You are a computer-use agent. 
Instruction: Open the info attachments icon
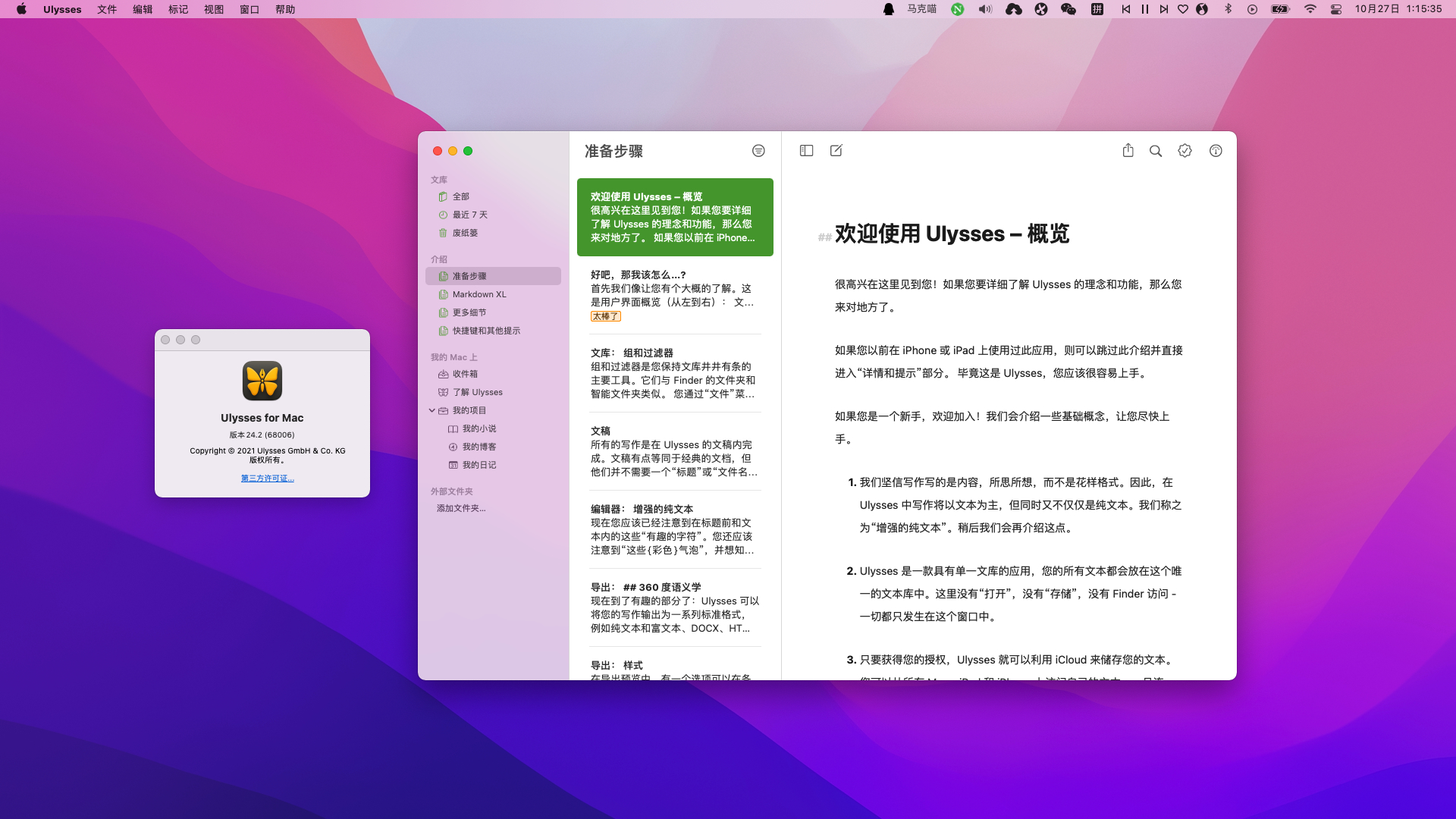[1216, 151]
